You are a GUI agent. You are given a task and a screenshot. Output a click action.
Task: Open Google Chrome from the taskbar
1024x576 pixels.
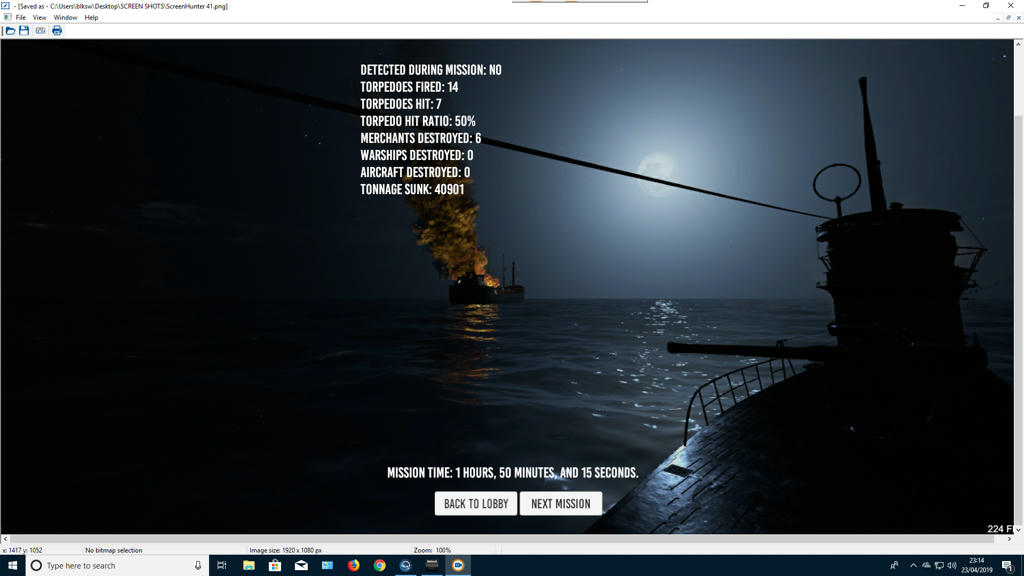(379, 566)
